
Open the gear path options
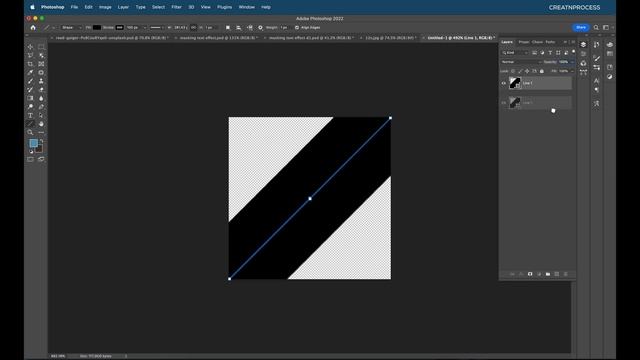tap(260, 27)
